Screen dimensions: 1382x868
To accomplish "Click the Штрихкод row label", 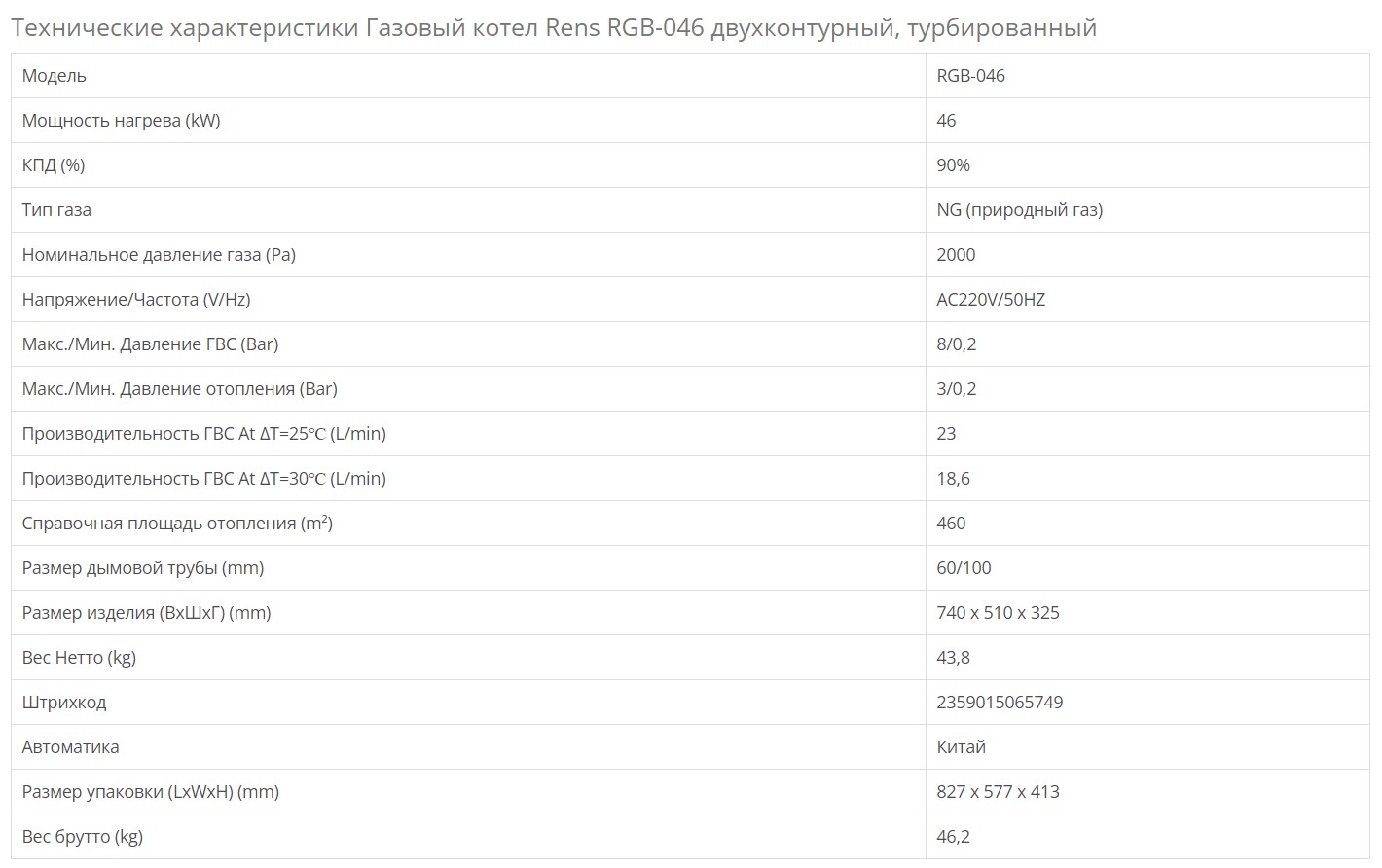I will coord(64,703).
